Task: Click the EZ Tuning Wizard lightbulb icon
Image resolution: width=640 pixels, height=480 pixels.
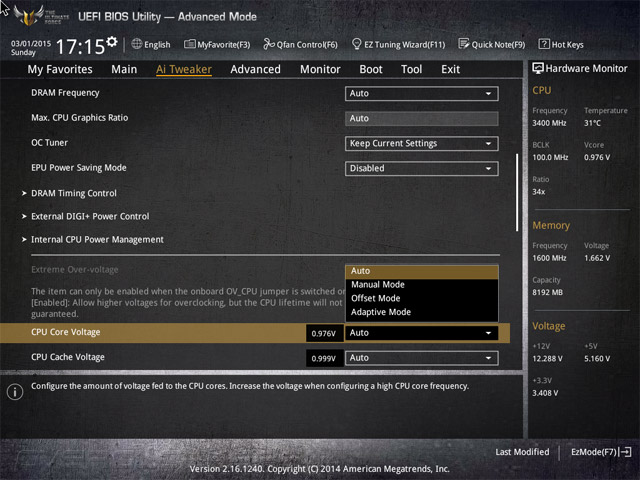Action: tap(356, 44)
